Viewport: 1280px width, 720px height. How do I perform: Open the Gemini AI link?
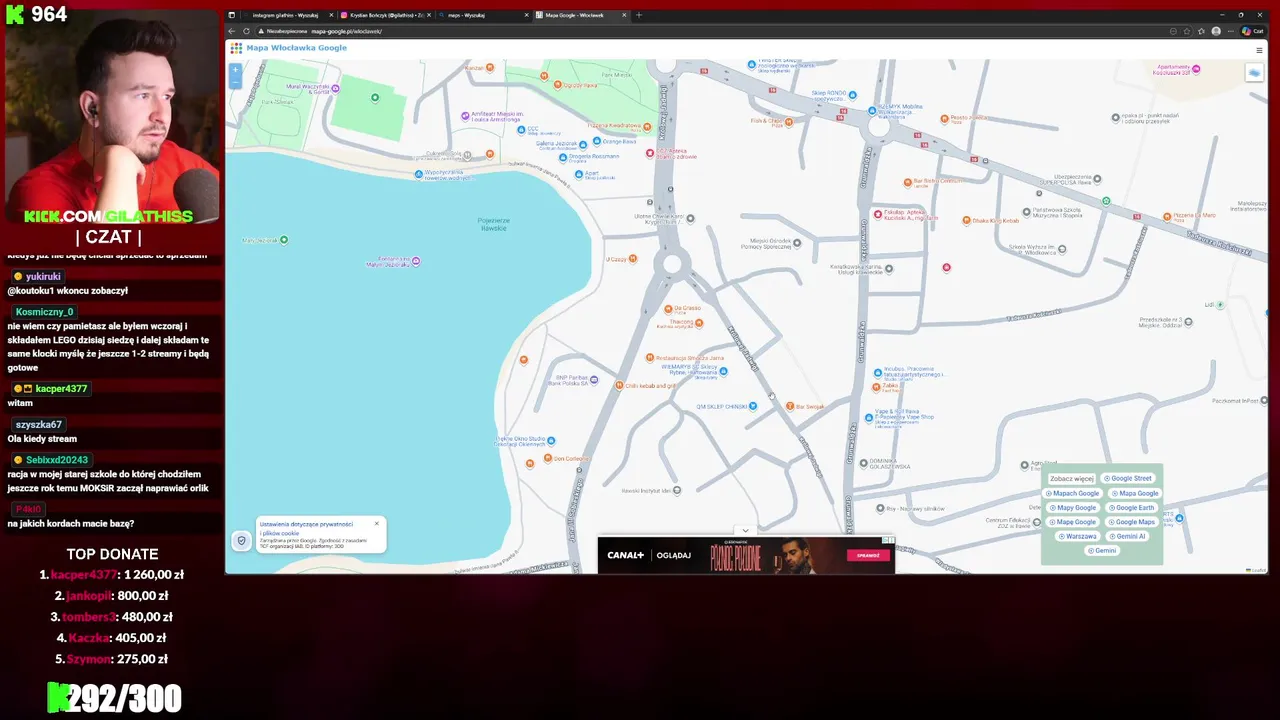pyautogui.click(x=1126, y=536)
